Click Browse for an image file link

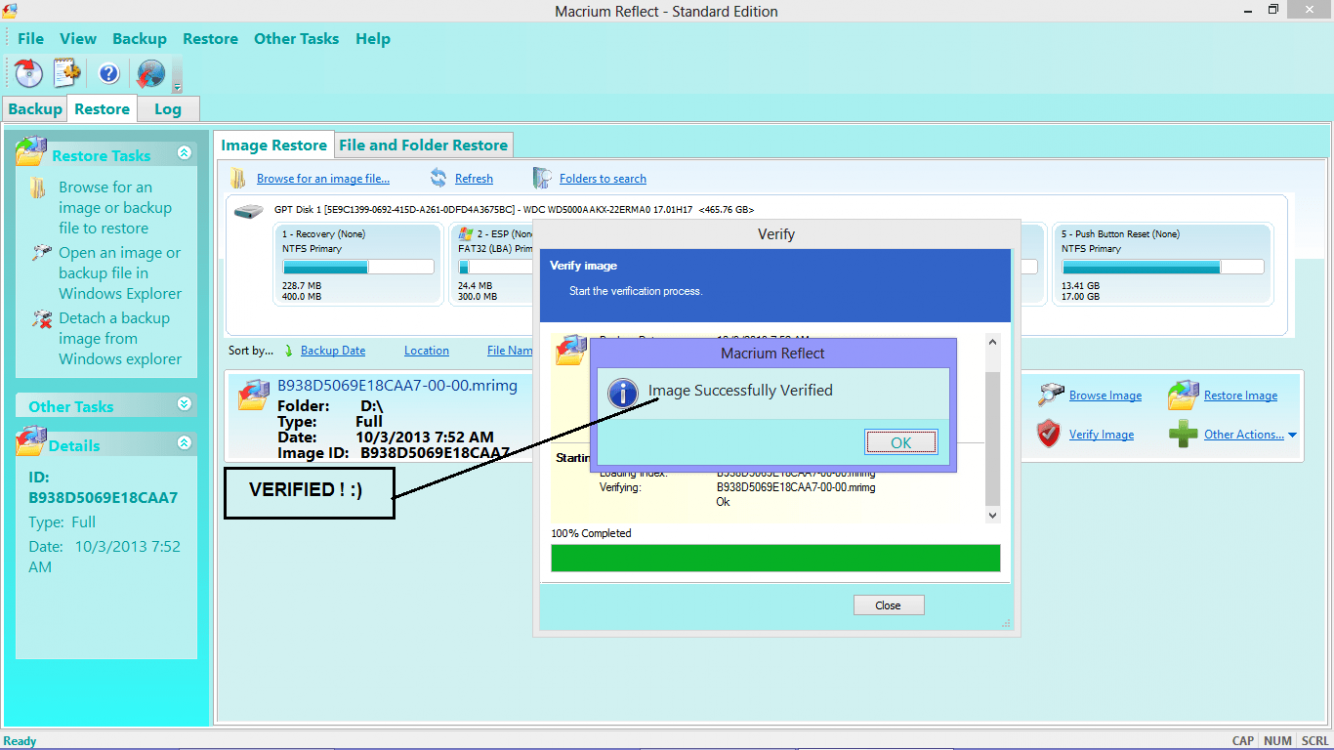(323, 179)
